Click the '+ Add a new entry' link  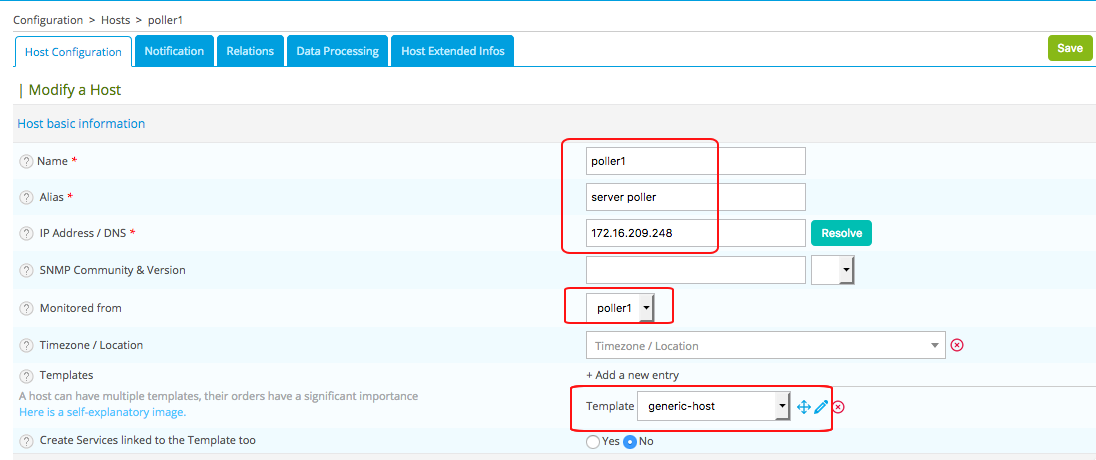(x=632, y=375)
